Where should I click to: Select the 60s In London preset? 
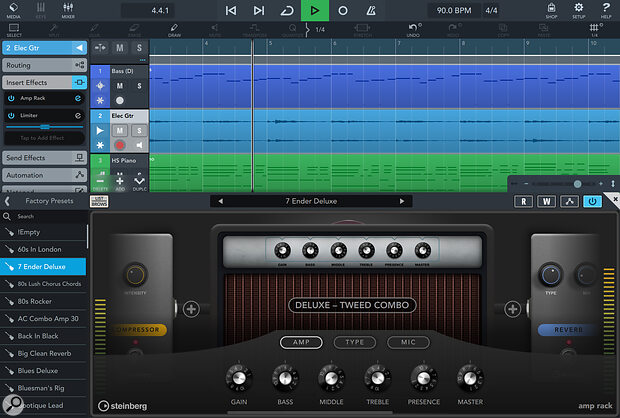43,250
